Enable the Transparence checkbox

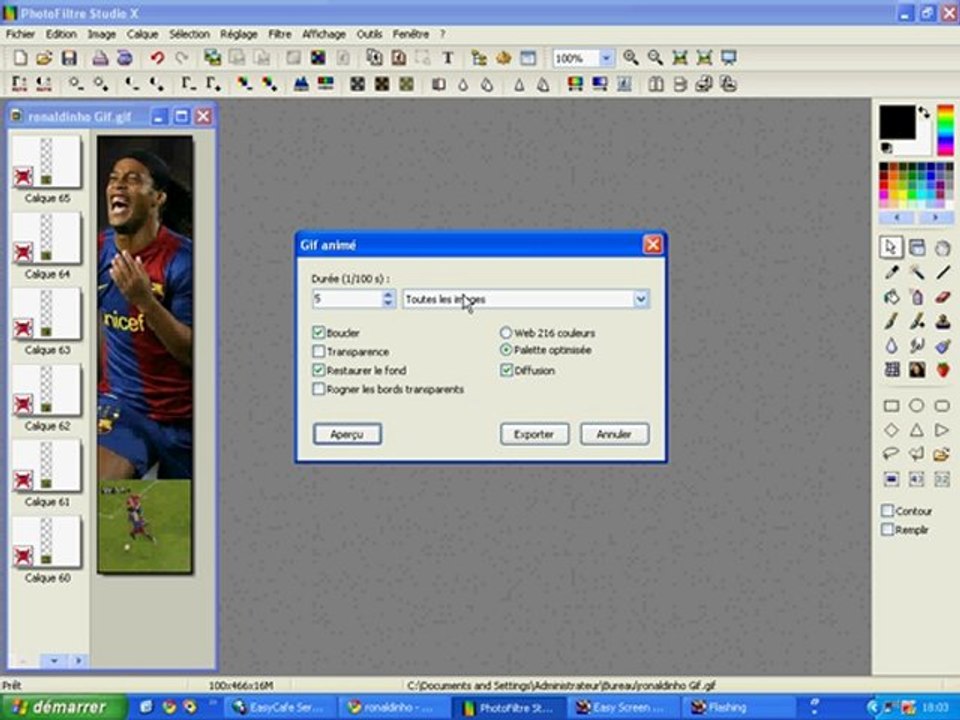tap(318, 351)
